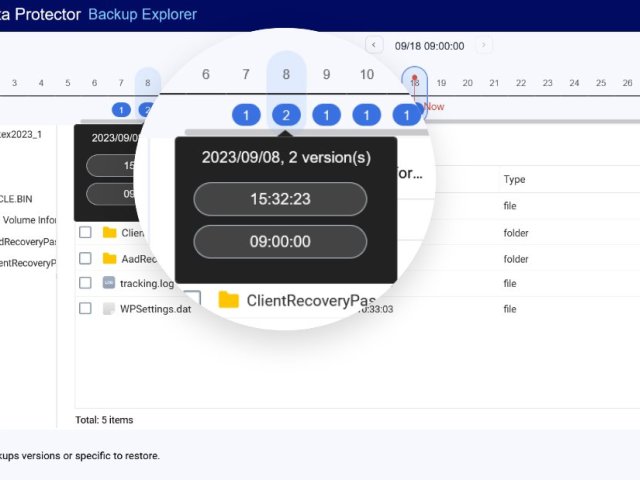640x480 pixels.
Task: Select day 24 on the timeline
Action: tap(574, 83)
